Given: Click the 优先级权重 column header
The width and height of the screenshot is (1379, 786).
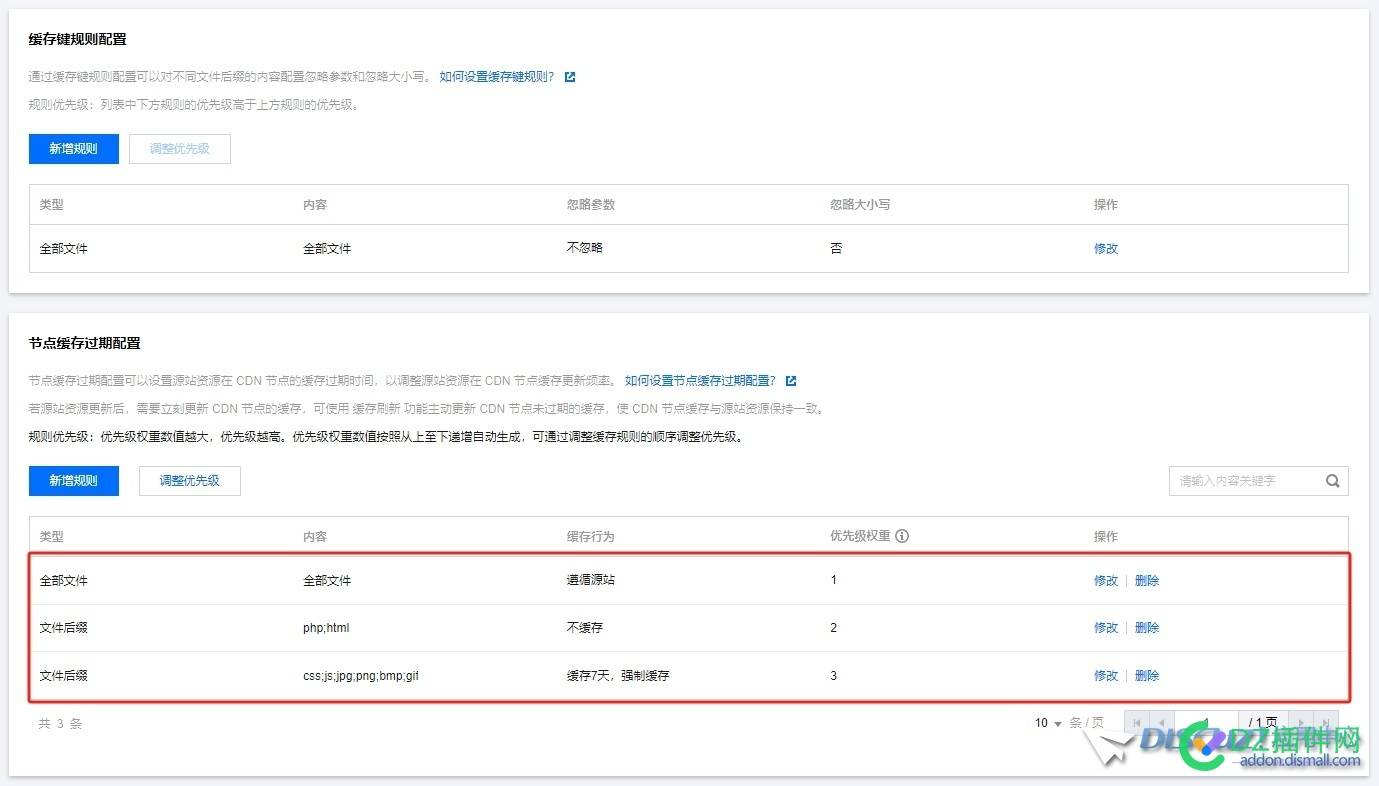Looking at the screenshot, I should (860, 536).
